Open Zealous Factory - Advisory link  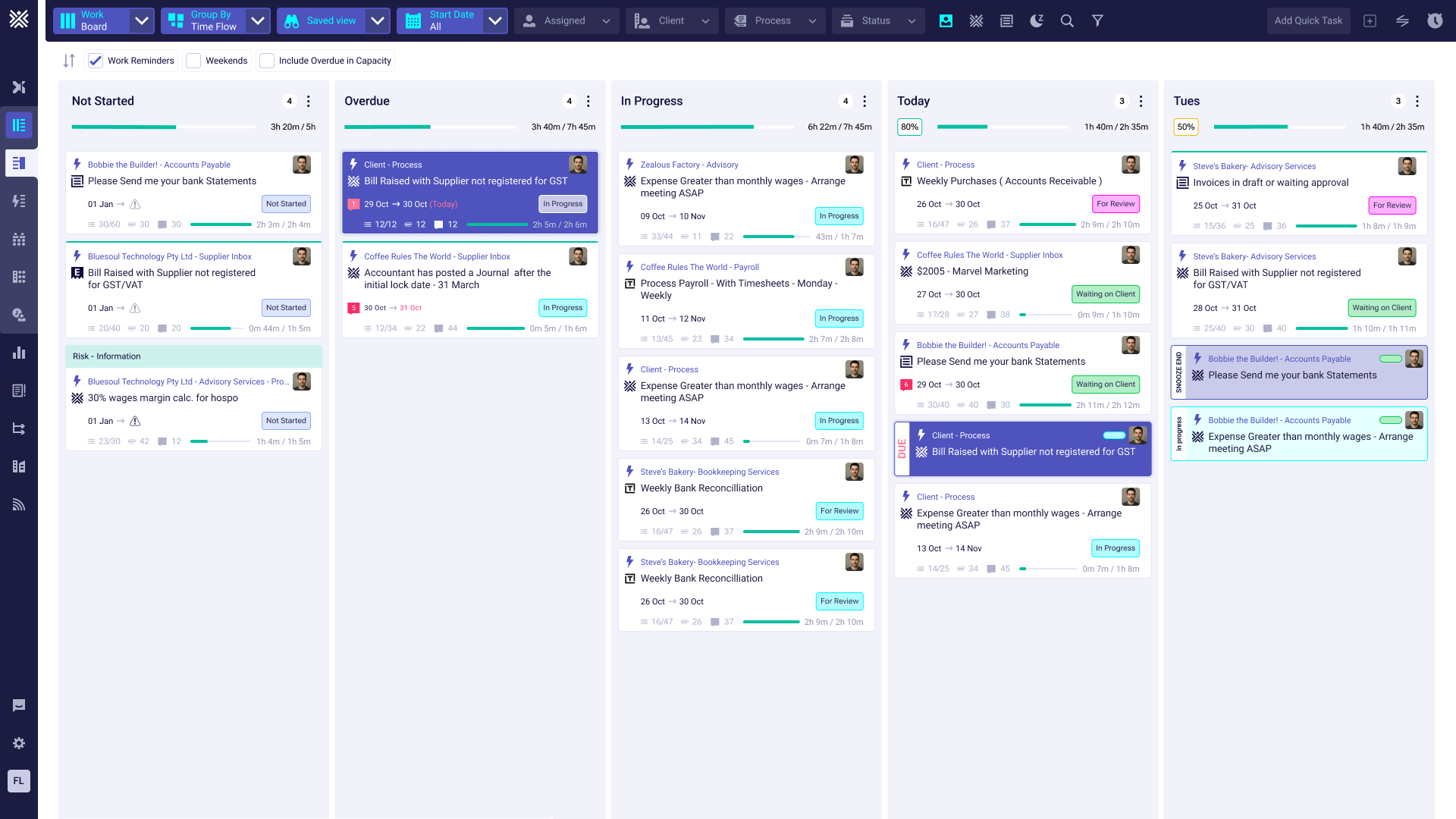pos(689,165)
